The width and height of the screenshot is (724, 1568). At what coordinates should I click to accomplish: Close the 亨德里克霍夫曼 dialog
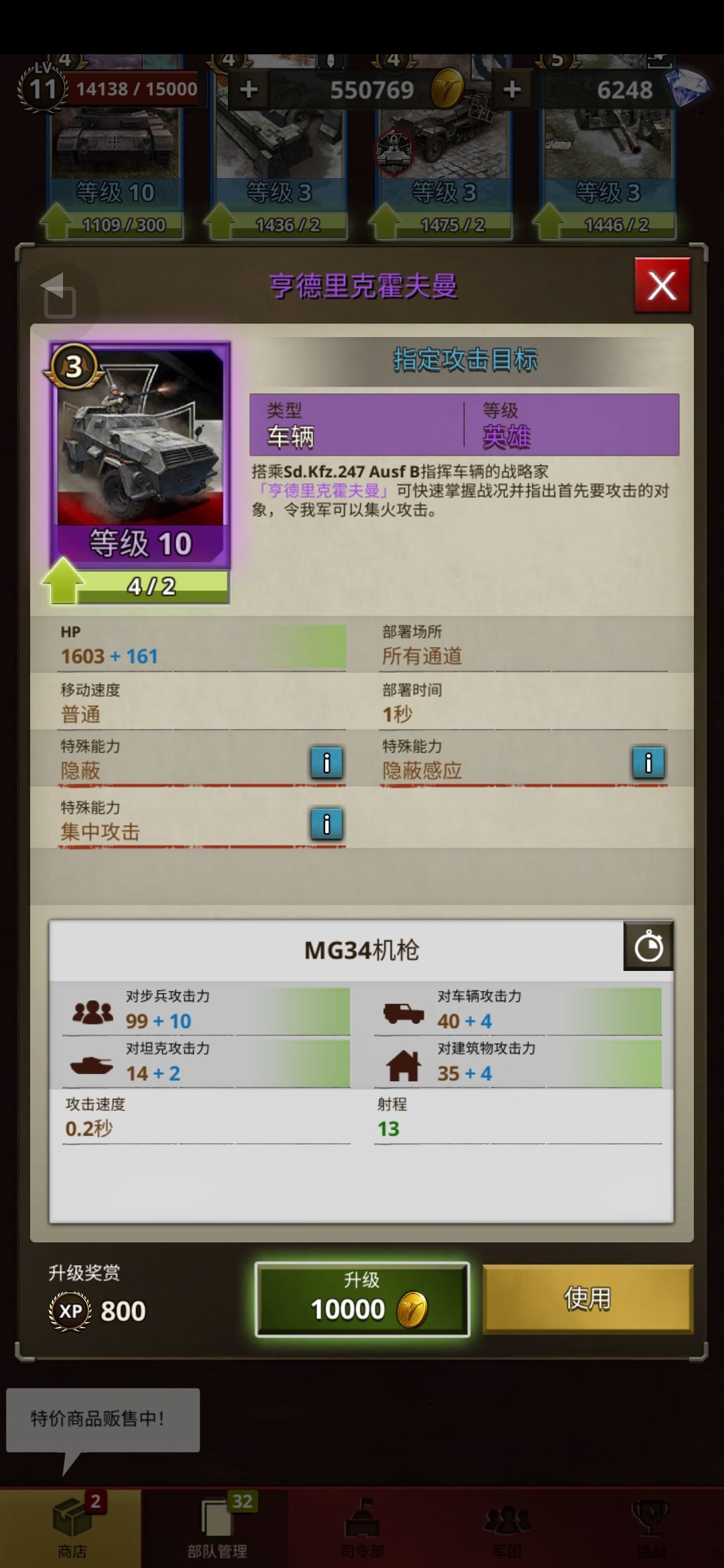pyautogui.click(x=662, y=286)
